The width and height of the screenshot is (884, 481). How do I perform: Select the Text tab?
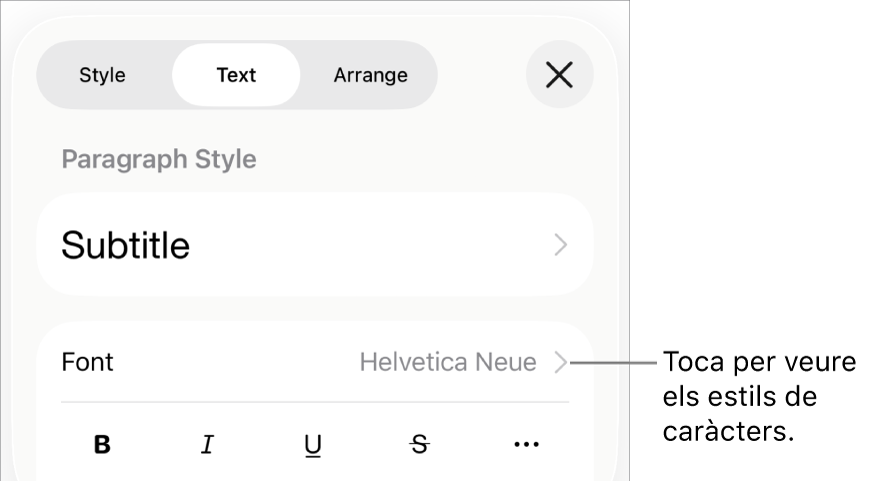236,75
